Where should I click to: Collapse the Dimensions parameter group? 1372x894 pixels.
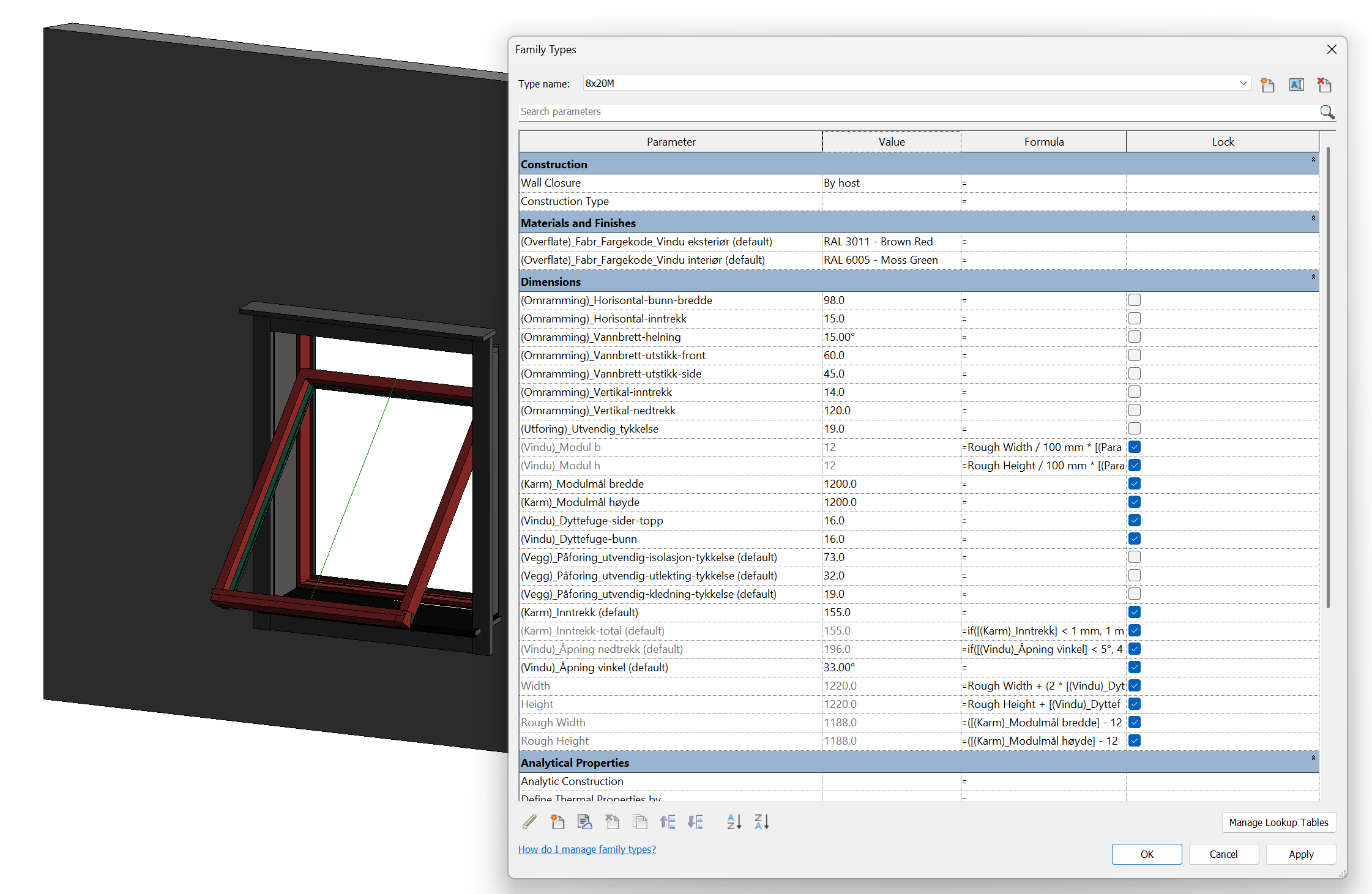1313,277
